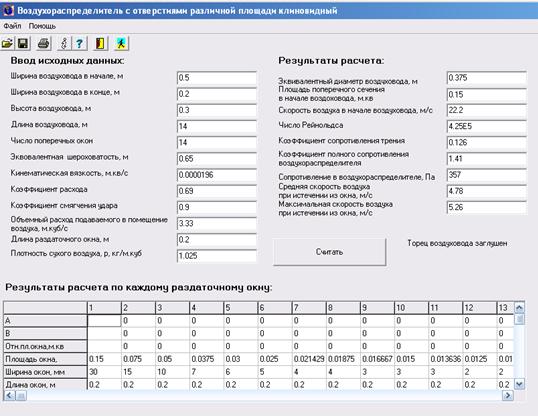Edit the Коэффициент смягчения удара field
This screenshot has width=538, height=416.
pos(217,207)
